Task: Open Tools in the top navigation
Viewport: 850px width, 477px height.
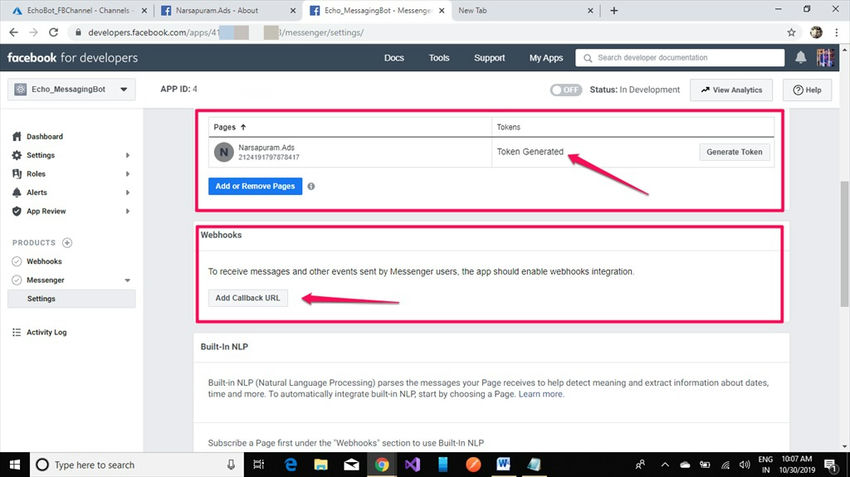Action: tap(439, 57)
